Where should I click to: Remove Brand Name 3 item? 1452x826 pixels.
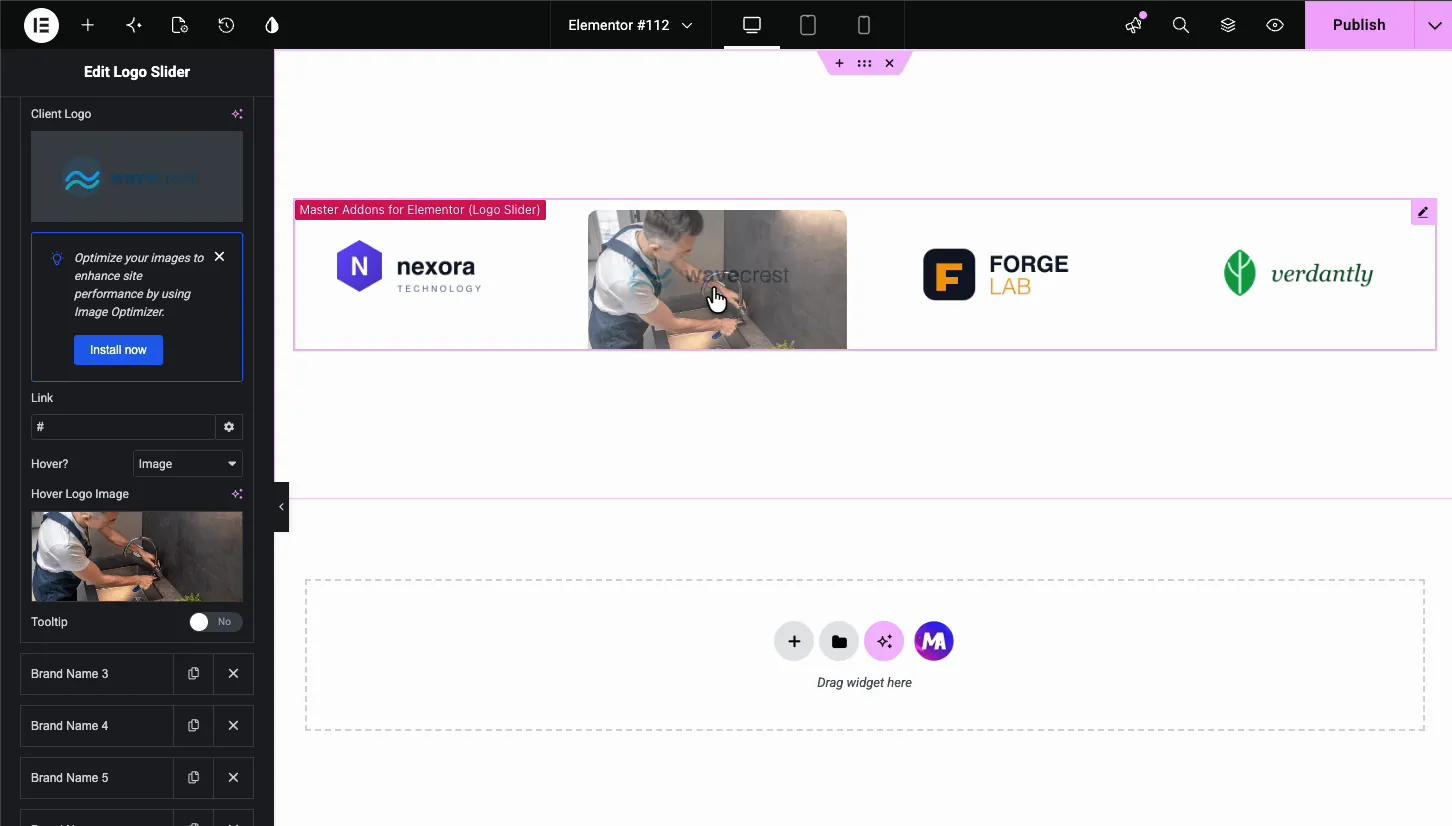233,674
